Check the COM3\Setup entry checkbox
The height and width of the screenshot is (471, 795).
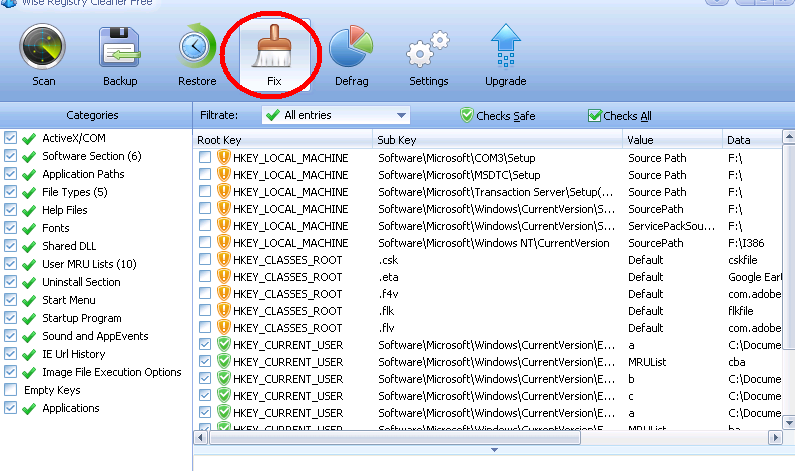205,157
